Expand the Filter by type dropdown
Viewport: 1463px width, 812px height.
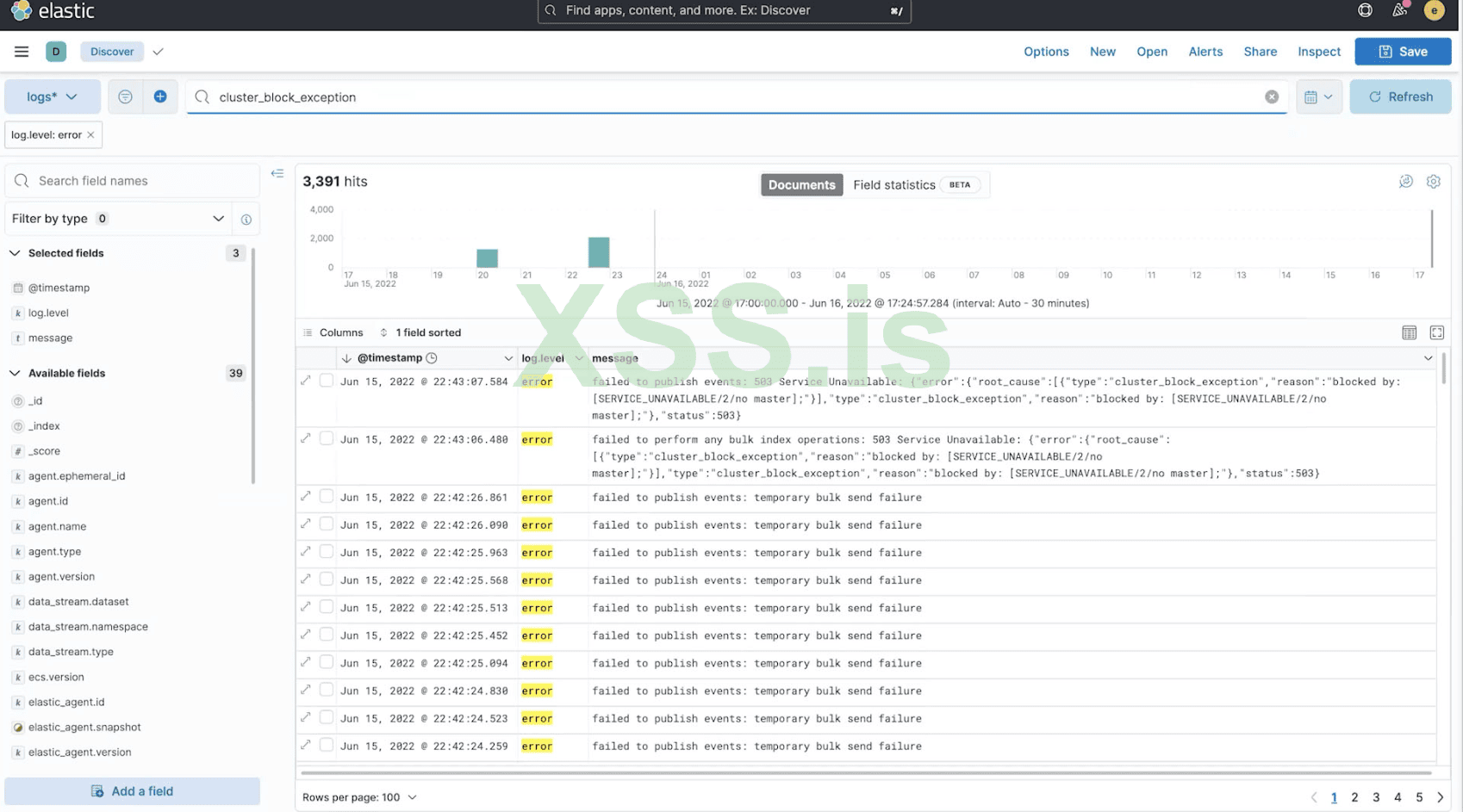118,219
